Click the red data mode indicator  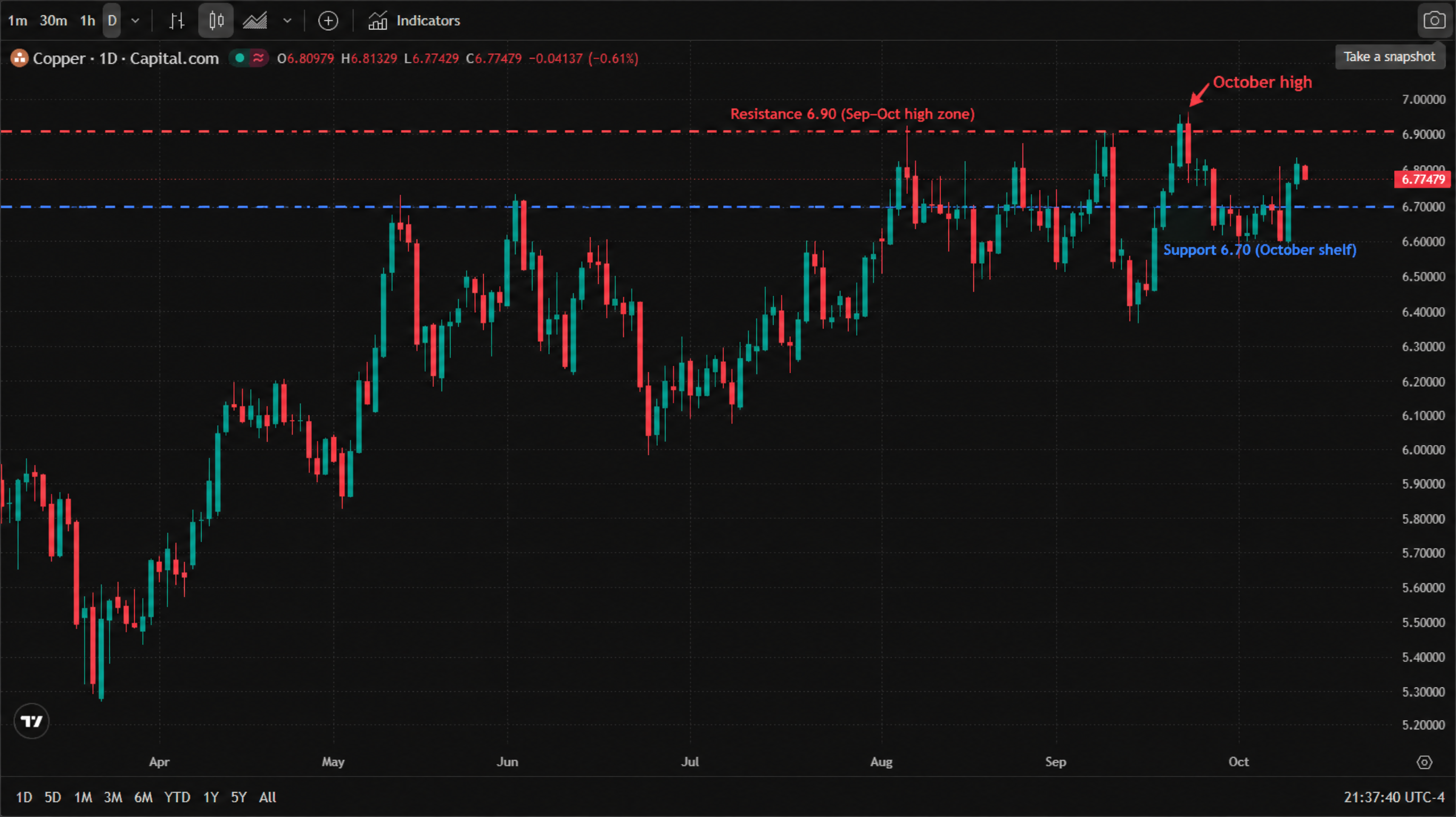[x=259, y=57]
